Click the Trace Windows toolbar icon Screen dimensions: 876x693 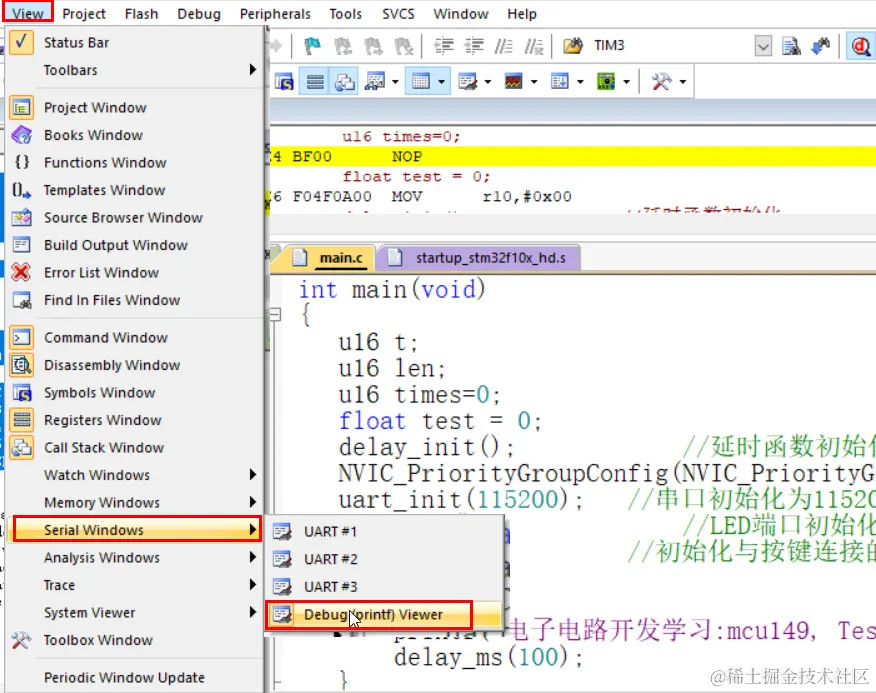pyautogui.click(x=560, y=82)
